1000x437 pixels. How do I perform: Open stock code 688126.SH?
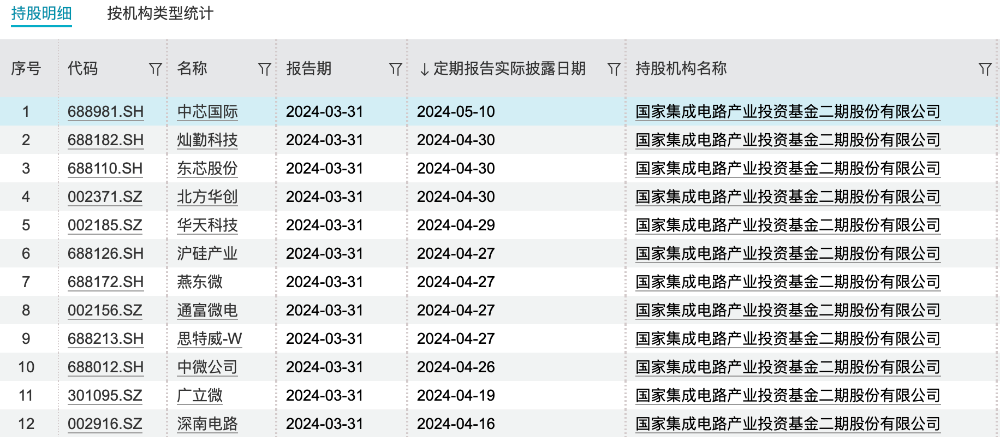click(x=106, y=254)
